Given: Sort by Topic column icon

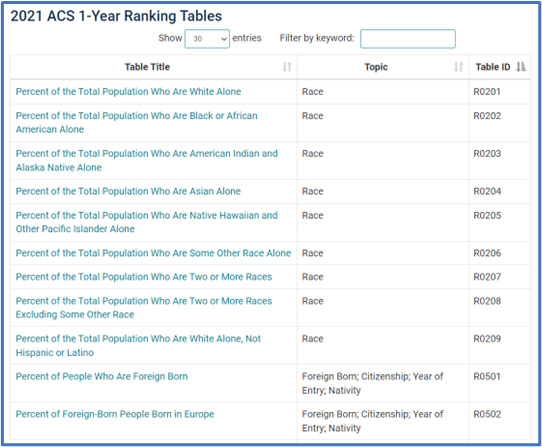Looking at the screenshot, I should click(x=458, y=67).
